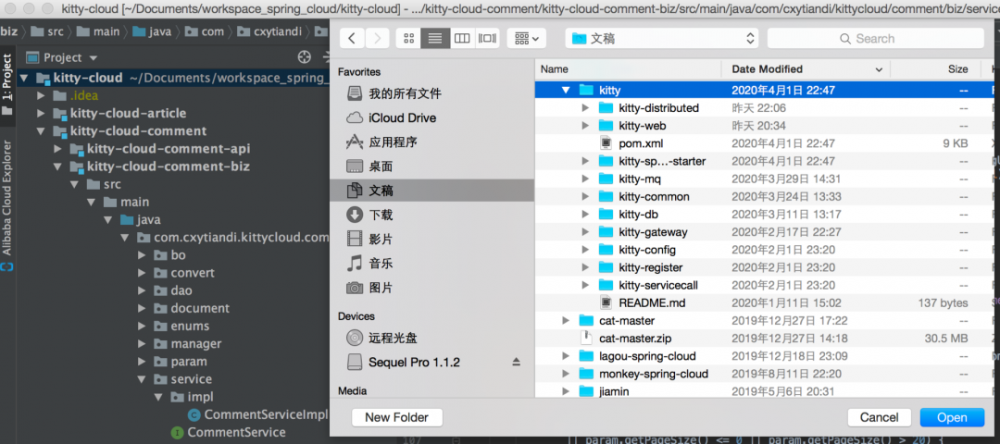The height and width of the screenshot is (444, 1000).
Task: Eject the Sequel Pro 1.1.2 volume
Action: 516,362
